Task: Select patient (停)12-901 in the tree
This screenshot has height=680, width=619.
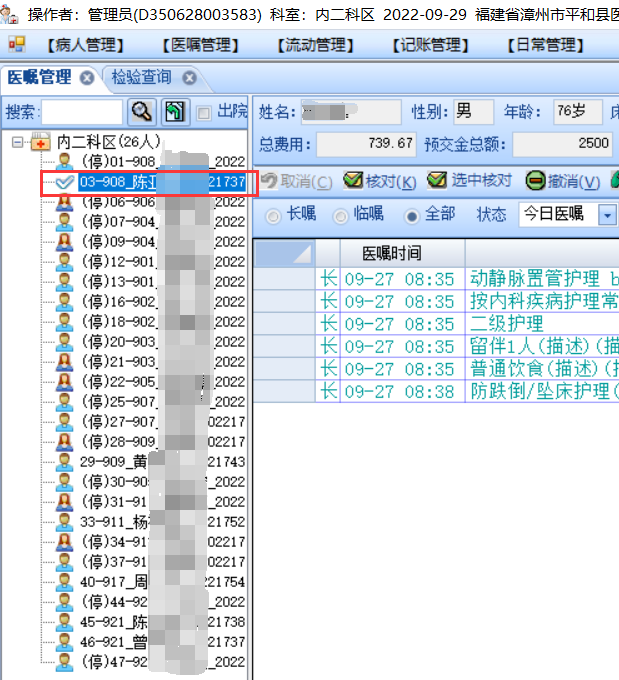Action: pyautogui.click(x=164, y=262)
